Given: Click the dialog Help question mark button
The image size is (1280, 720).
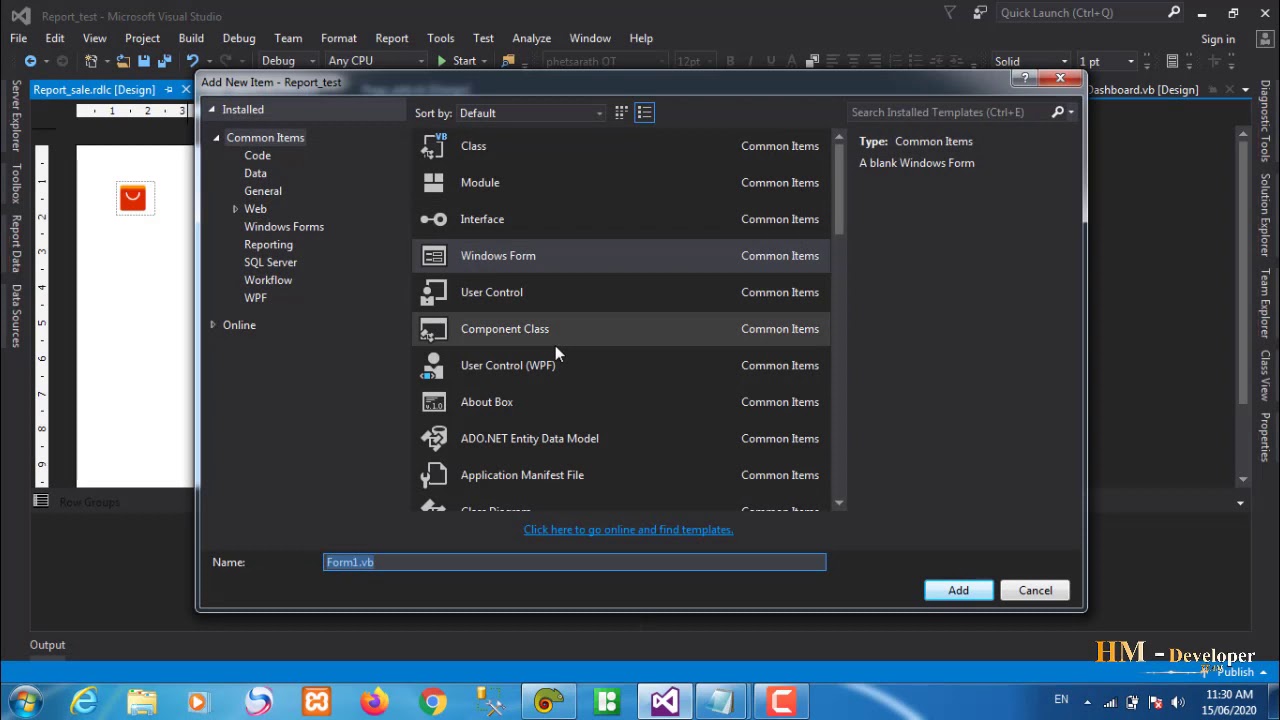Looking at the screenshot, I should 1025,79.
